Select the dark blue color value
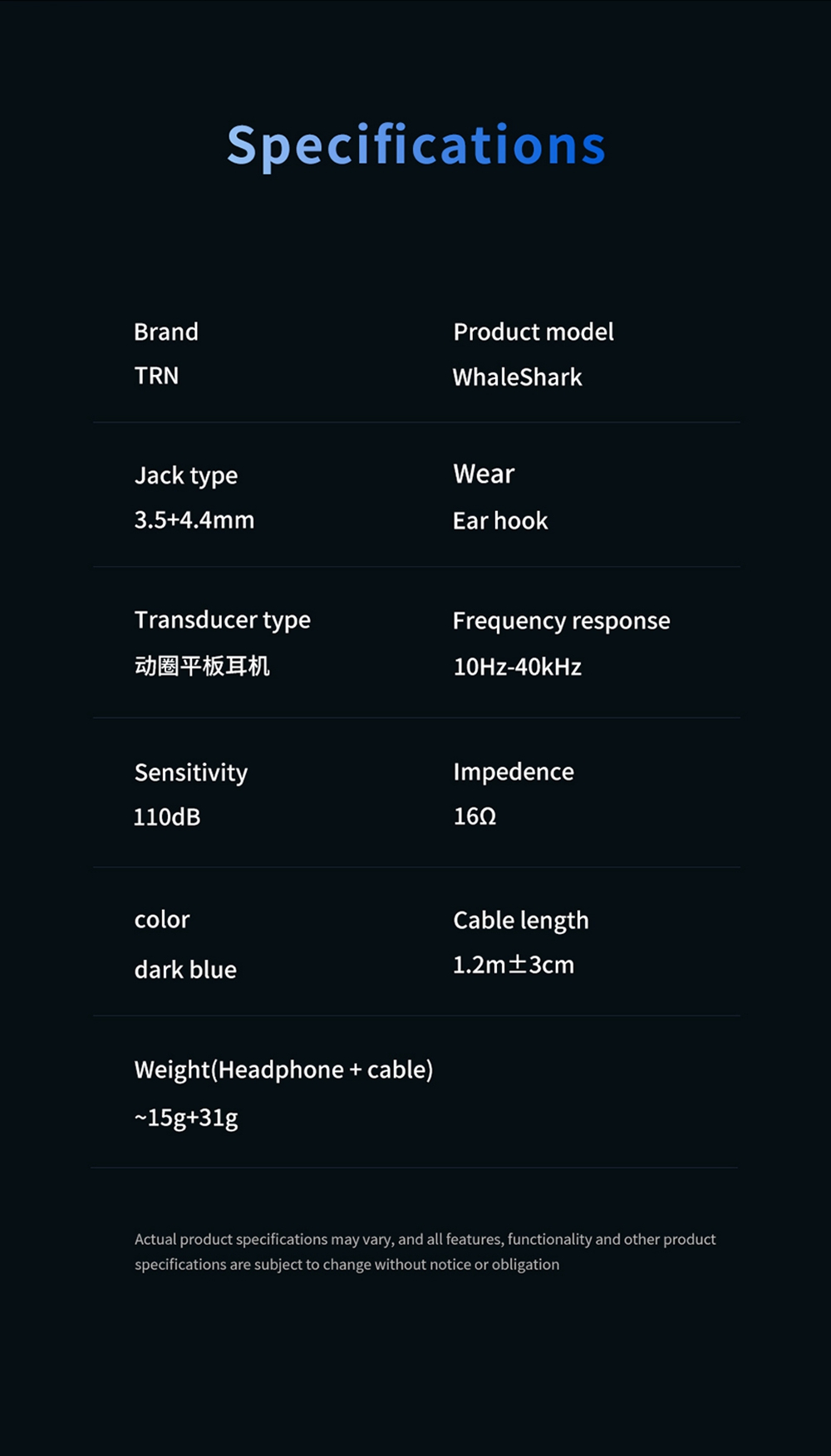831x1456 pixels. pyautogui.click(x=185, y=970)
